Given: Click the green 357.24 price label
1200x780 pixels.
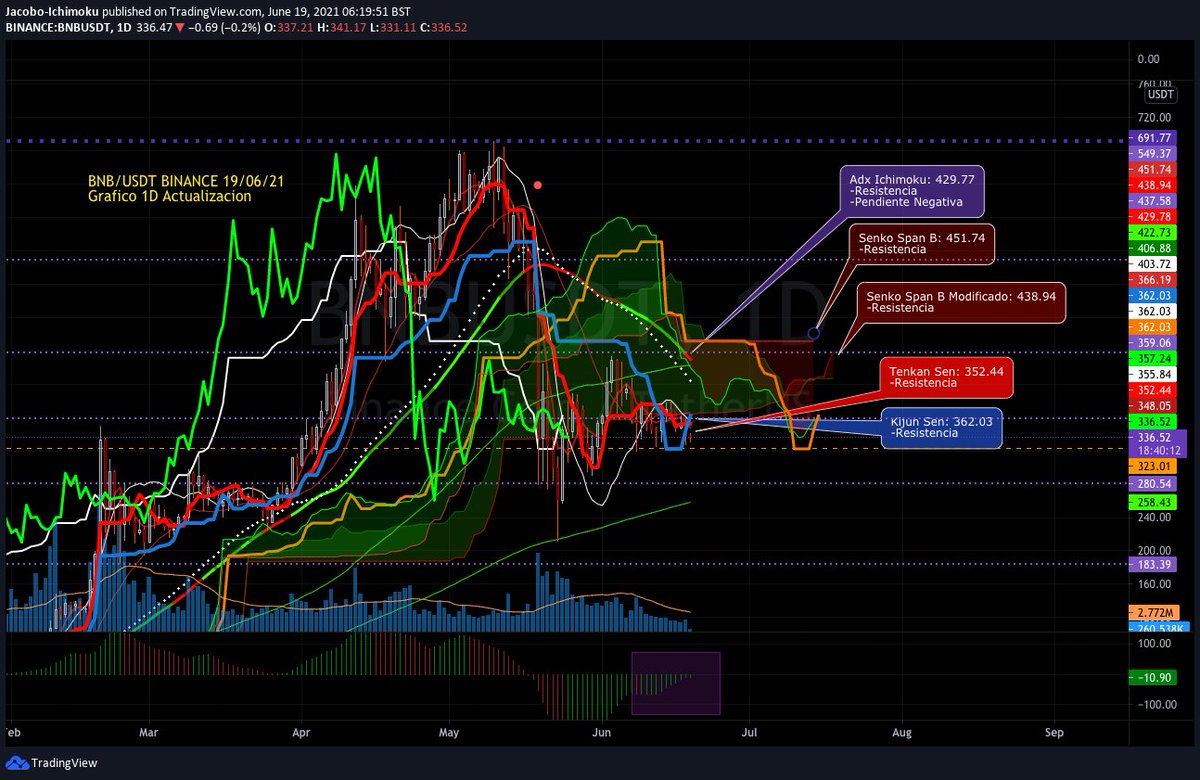Looking at the screenshot, I should click(x=1155, y=357).
